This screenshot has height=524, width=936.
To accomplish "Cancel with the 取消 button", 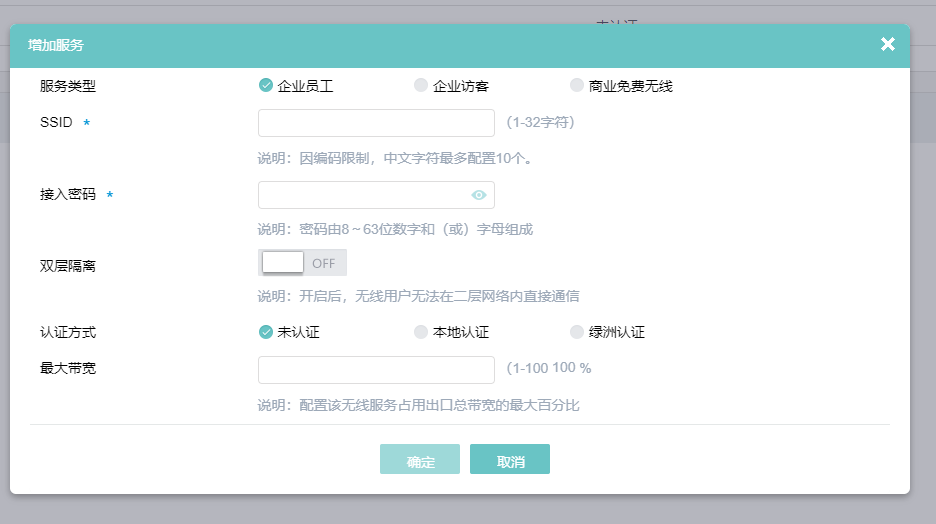I will click(510, 460).
